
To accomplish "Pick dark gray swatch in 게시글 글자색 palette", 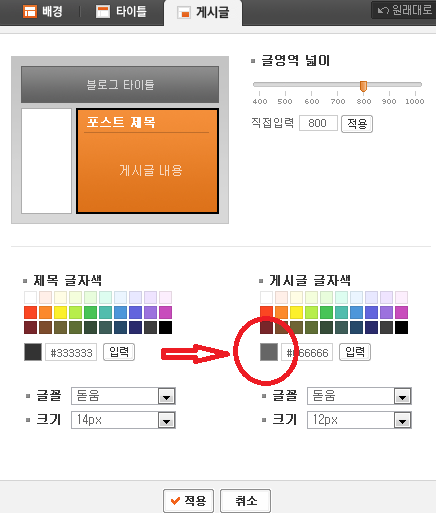I will [386, 328].
